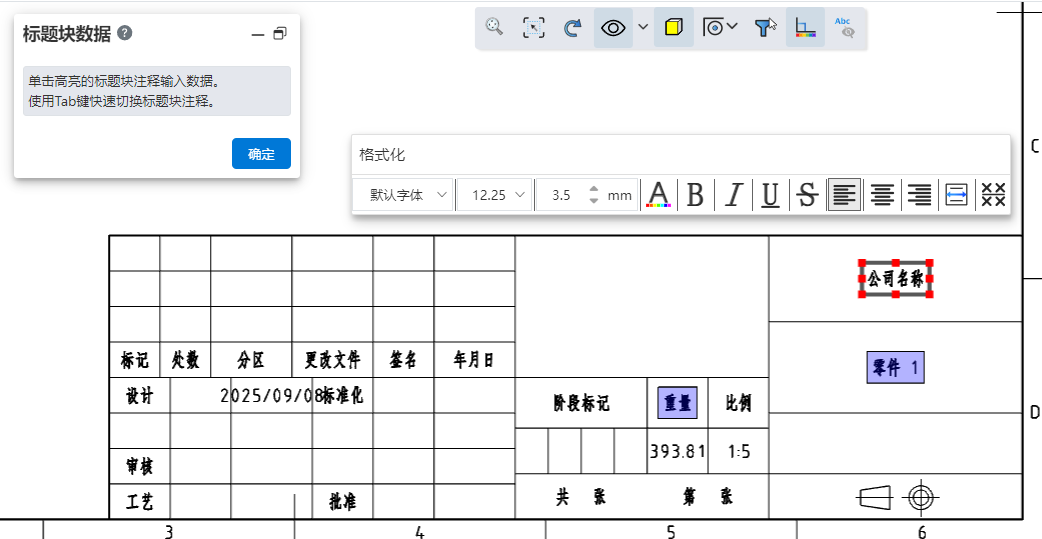Screen dimensions: 1042x539
Task: Select the zoom to area tool
Action: click(534, 28)
